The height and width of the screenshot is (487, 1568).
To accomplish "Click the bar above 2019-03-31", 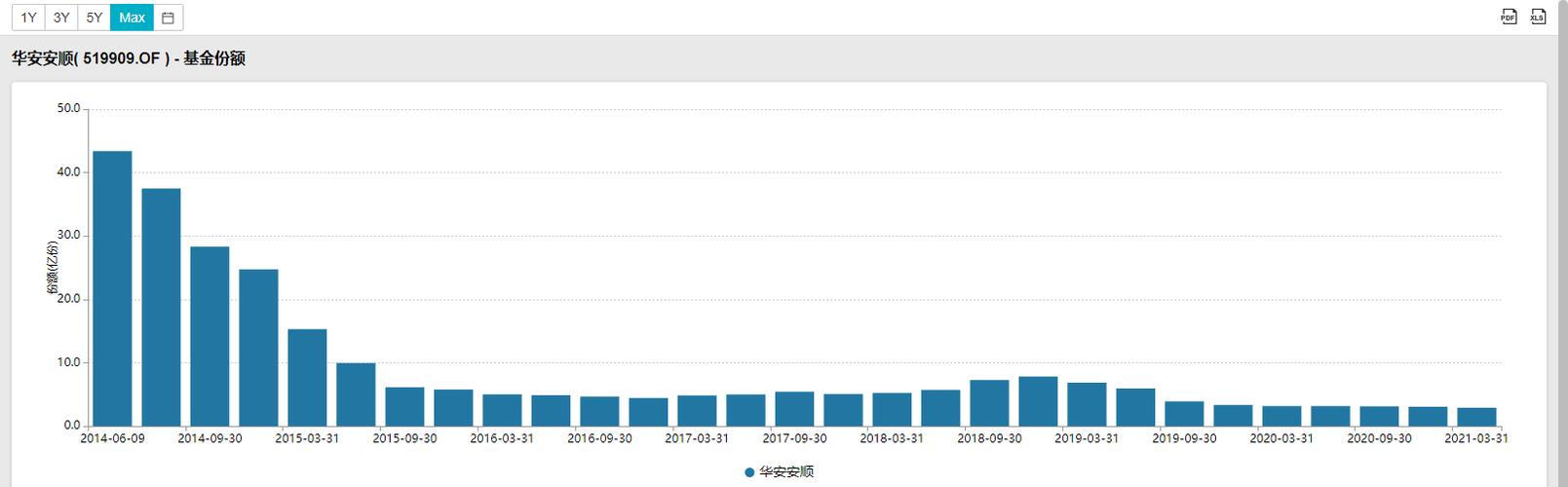I will (1087, 404).
